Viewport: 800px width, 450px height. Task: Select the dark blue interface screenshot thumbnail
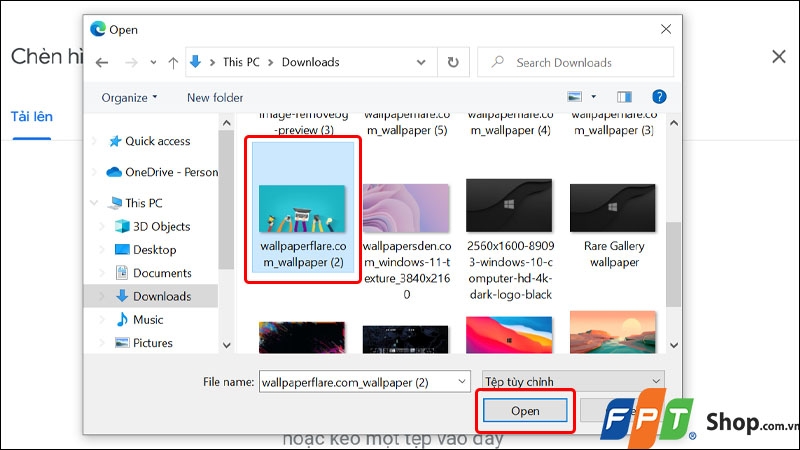(x=405, y=339)
